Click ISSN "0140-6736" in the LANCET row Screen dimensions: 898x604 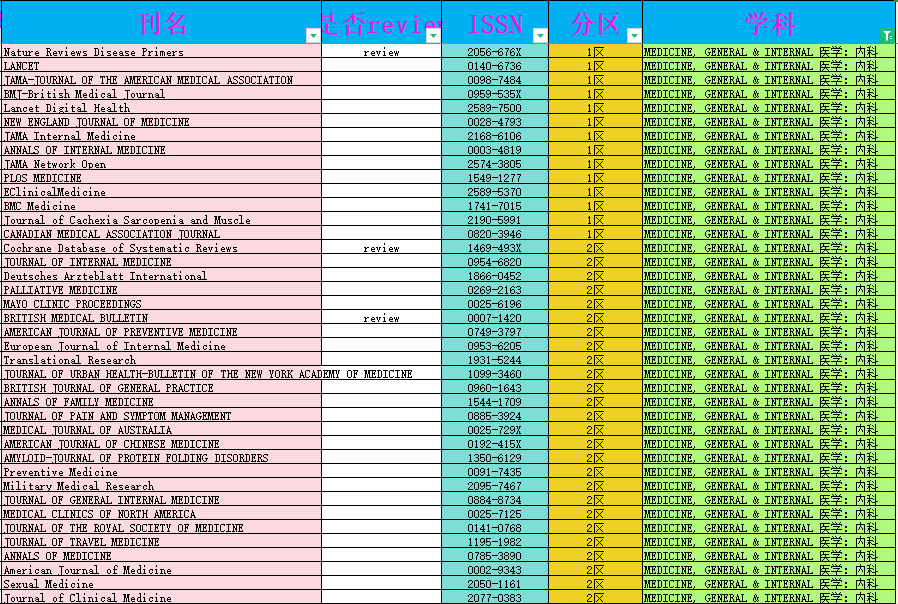point(495,66)
